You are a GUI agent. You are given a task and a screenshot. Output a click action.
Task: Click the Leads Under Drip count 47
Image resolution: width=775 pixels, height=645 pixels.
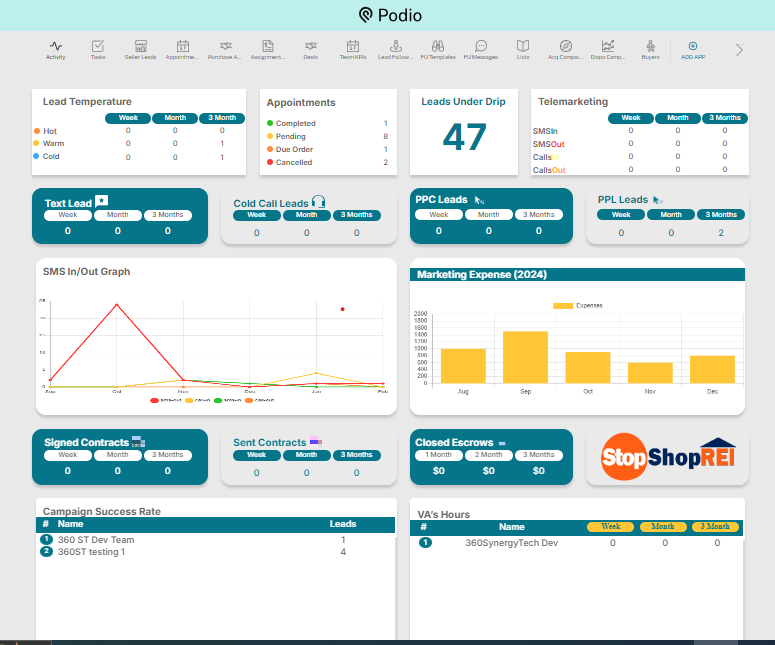pyautogui.click(x=464, y=137)
